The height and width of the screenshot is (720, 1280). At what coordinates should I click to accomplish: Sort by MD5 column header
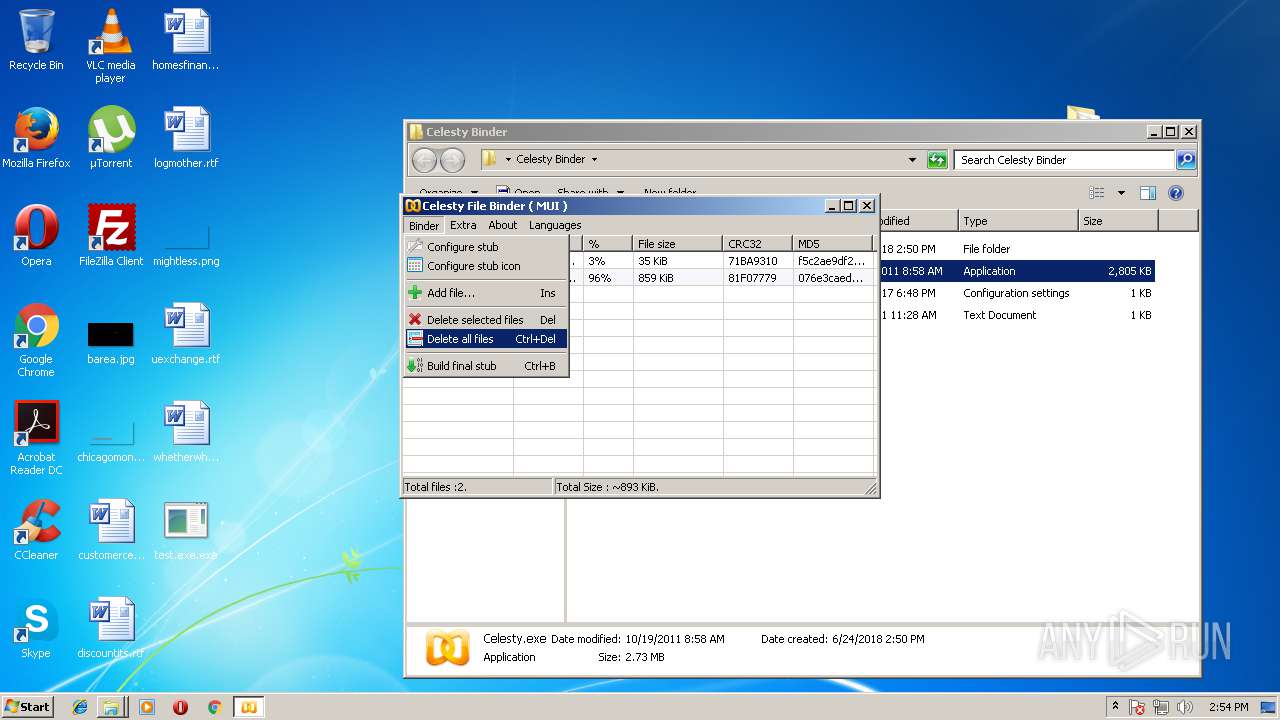pos(832,244)
